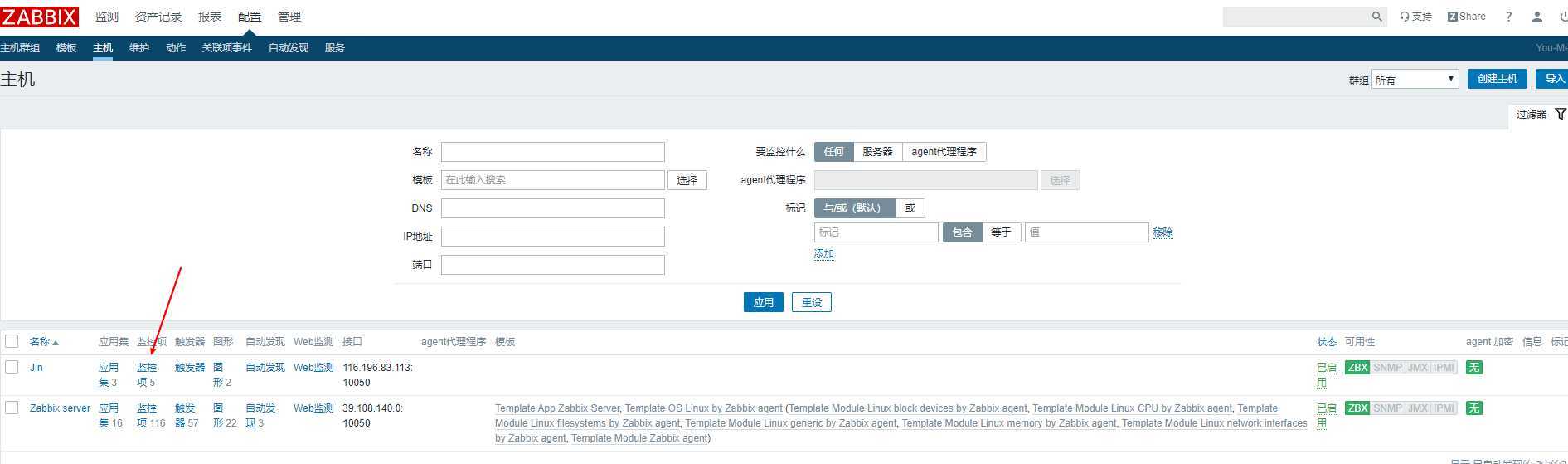Click the JMX badge for Zabbix server

pyautogui.click(x=1418, y=408)
